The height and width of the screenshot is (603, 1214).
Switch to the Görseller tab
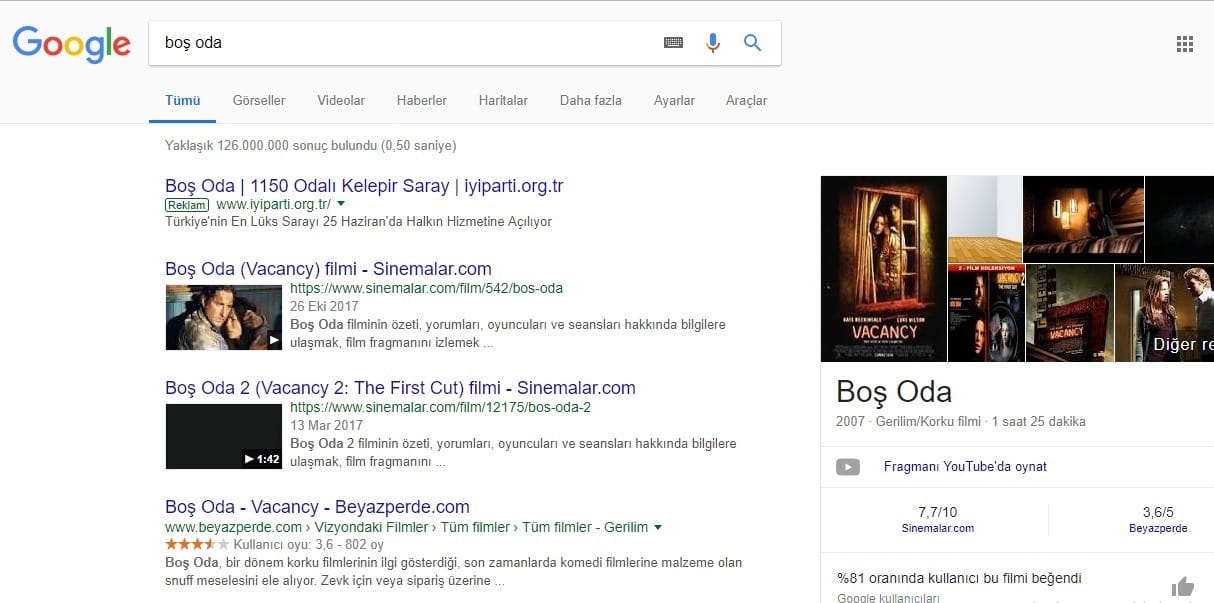point(259,101)
